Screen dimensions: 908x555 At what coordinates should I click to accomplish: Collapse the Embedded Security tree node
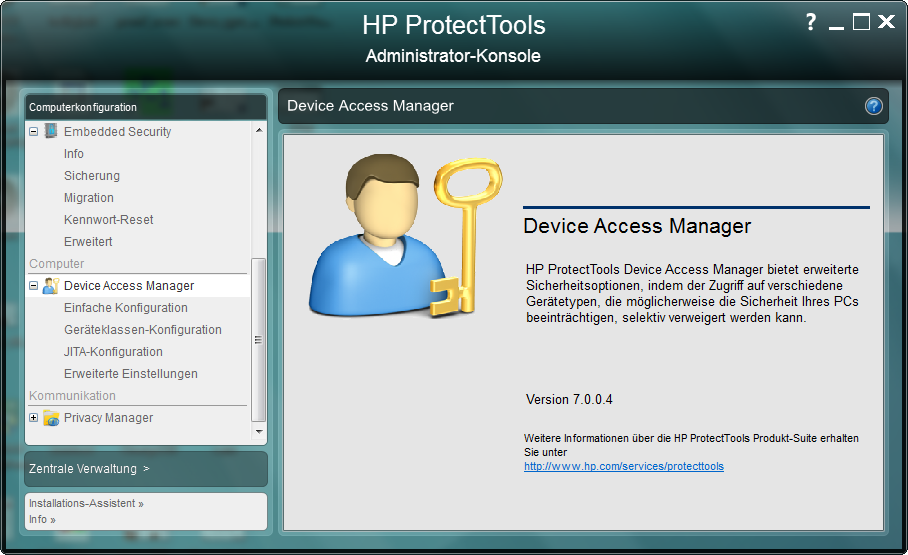coord(34,131)
